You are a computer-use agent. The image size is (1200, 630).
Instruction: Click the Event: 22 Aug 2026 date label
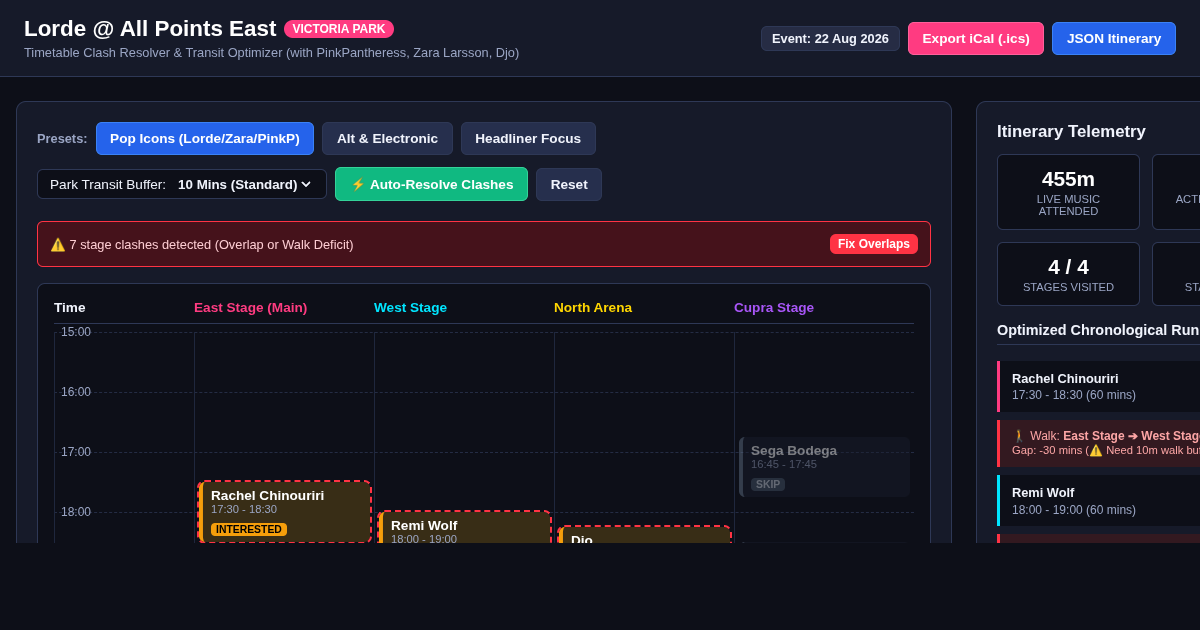click(830, 39)
